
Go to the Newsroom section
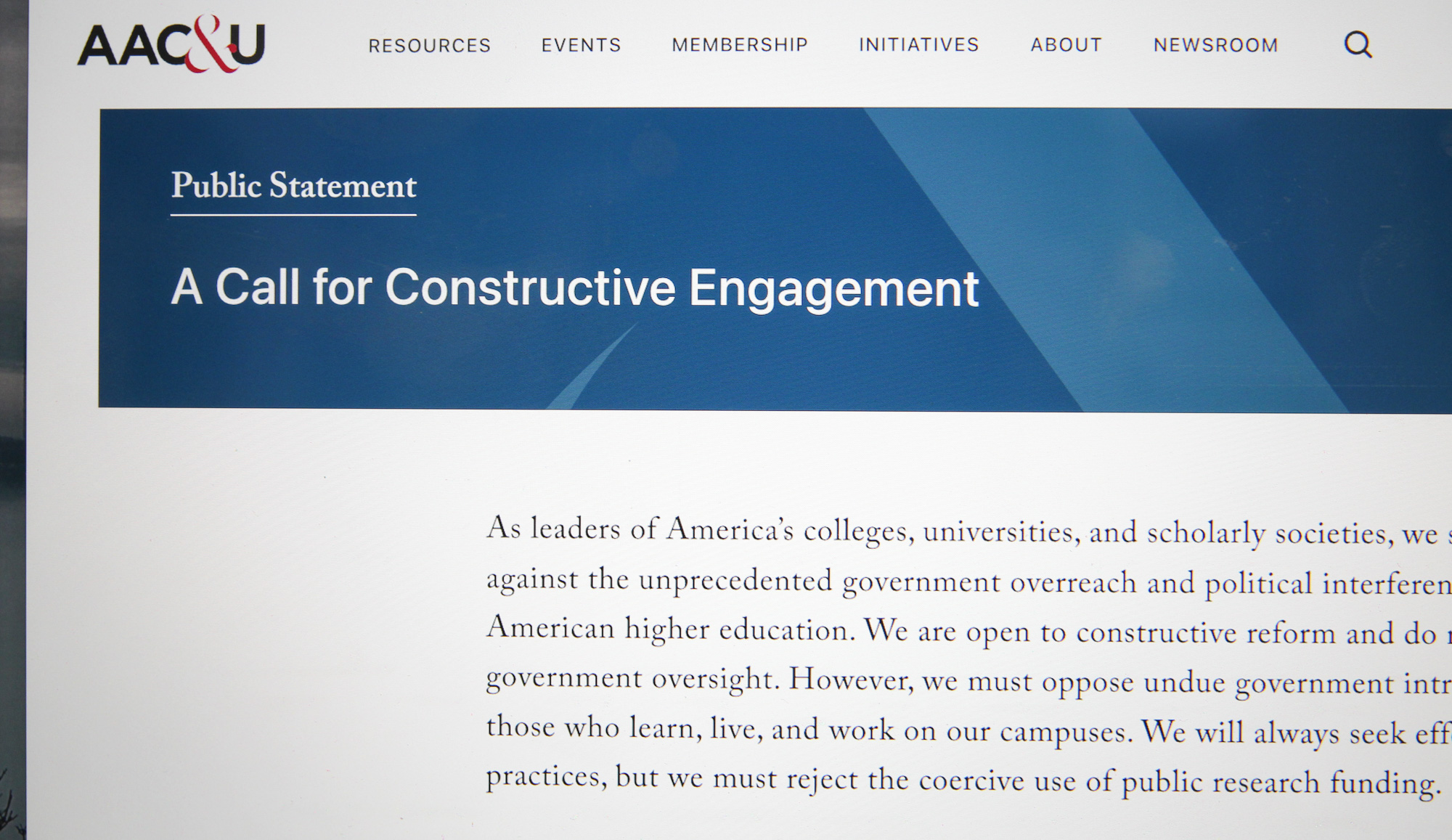pyautogui.click(x=1215, y=45)
